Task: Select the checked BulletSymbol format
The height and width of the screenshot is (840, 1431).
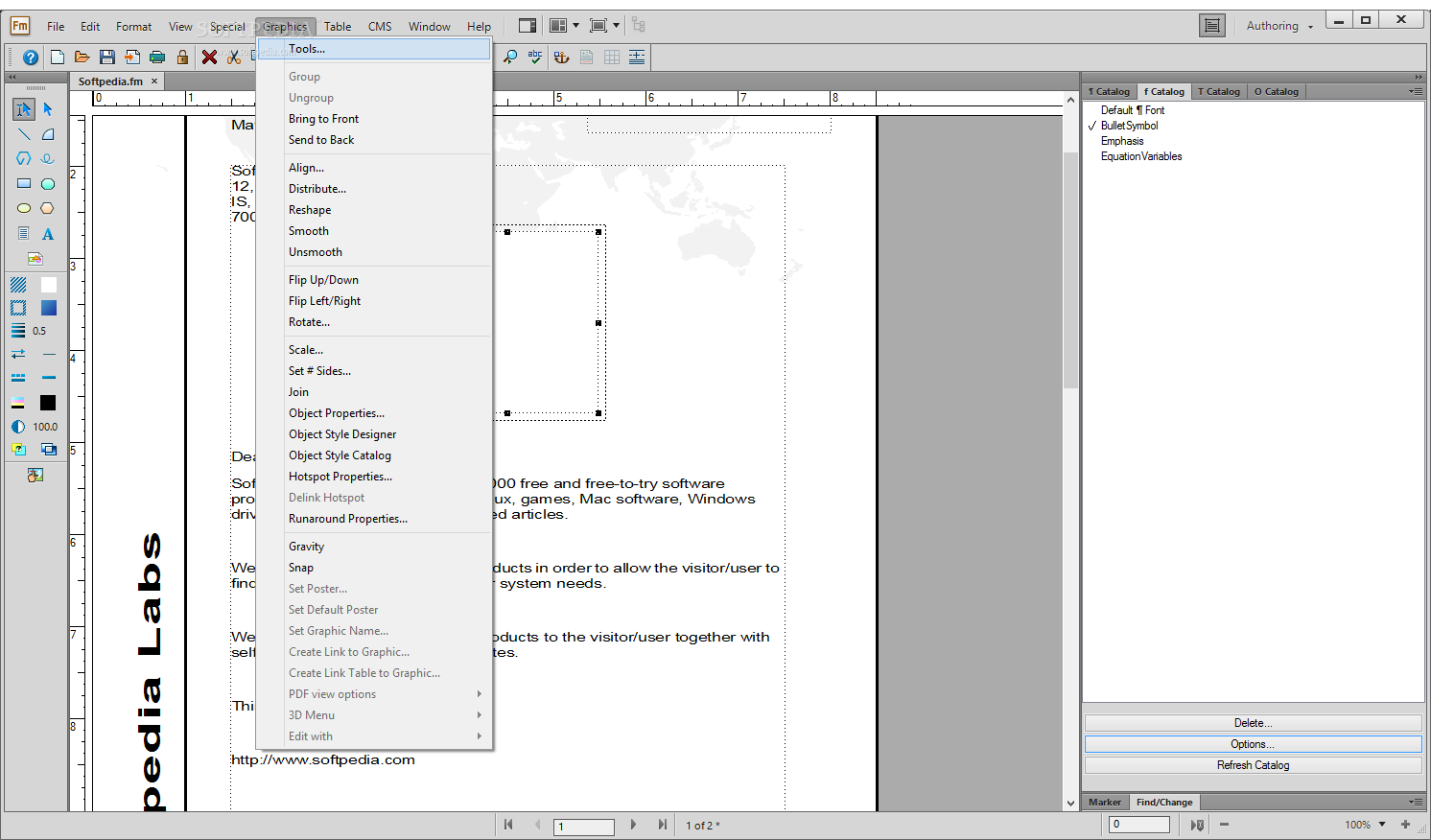Action: [1129, 126]
